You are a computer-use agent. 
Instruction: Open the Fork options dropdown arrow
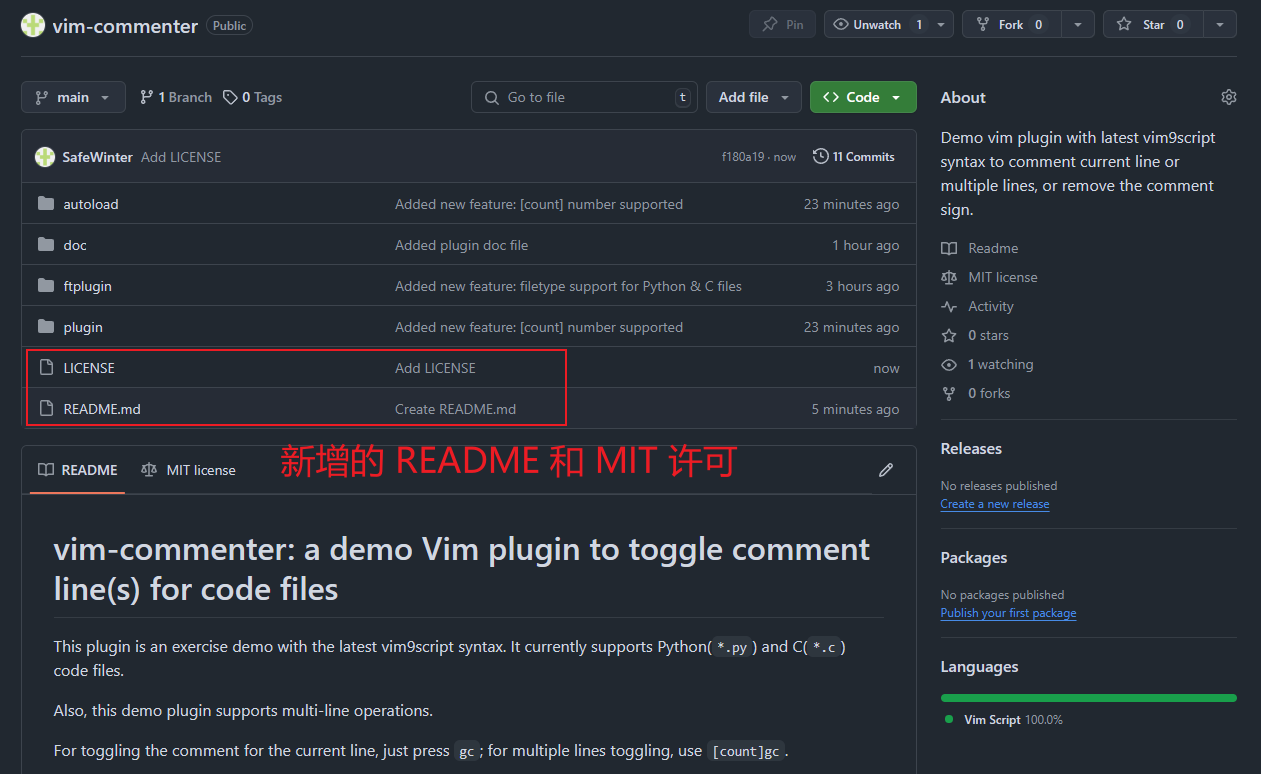[1078, 25]
